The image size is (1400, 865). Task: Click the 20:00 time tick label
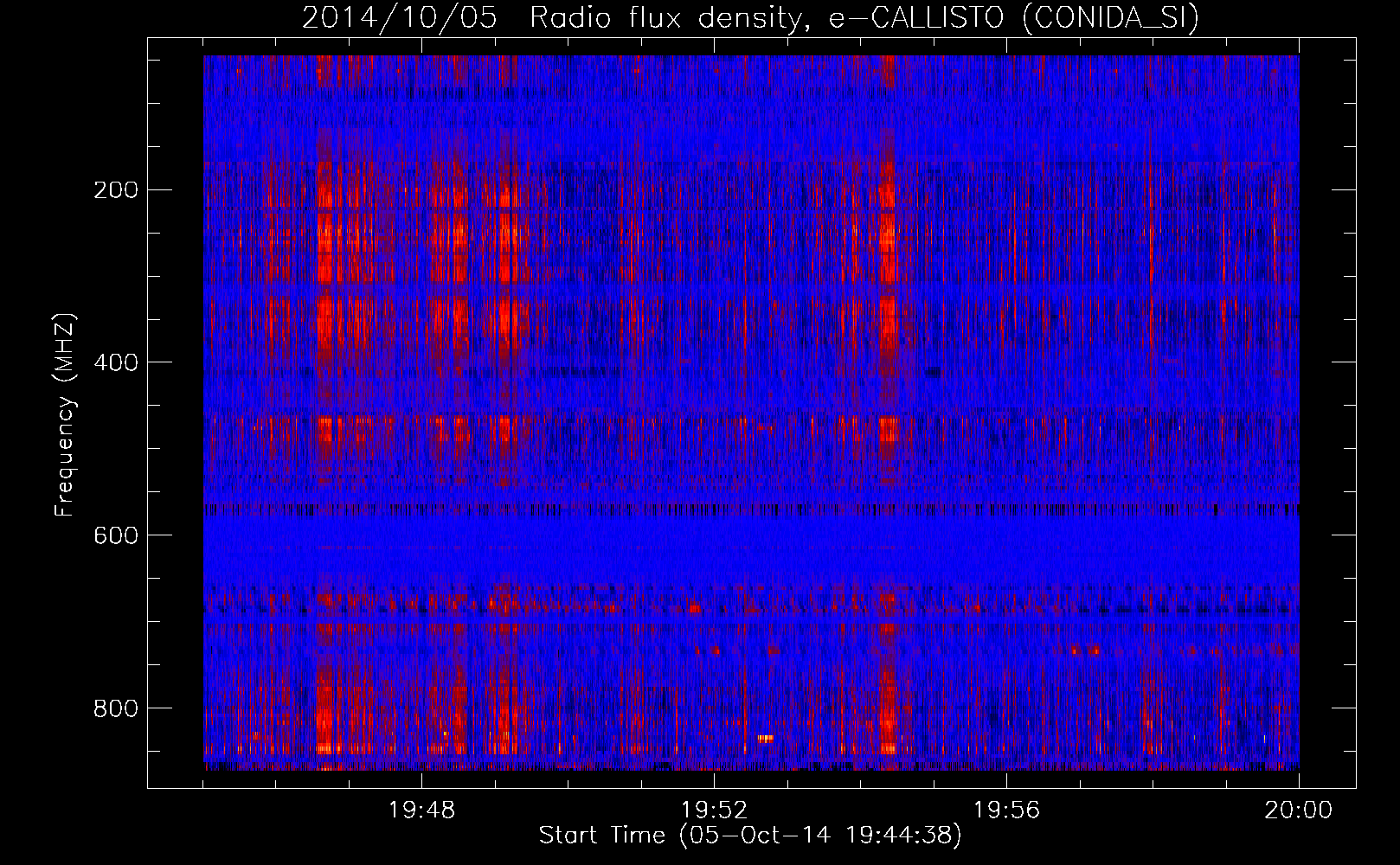[1298, 811]
